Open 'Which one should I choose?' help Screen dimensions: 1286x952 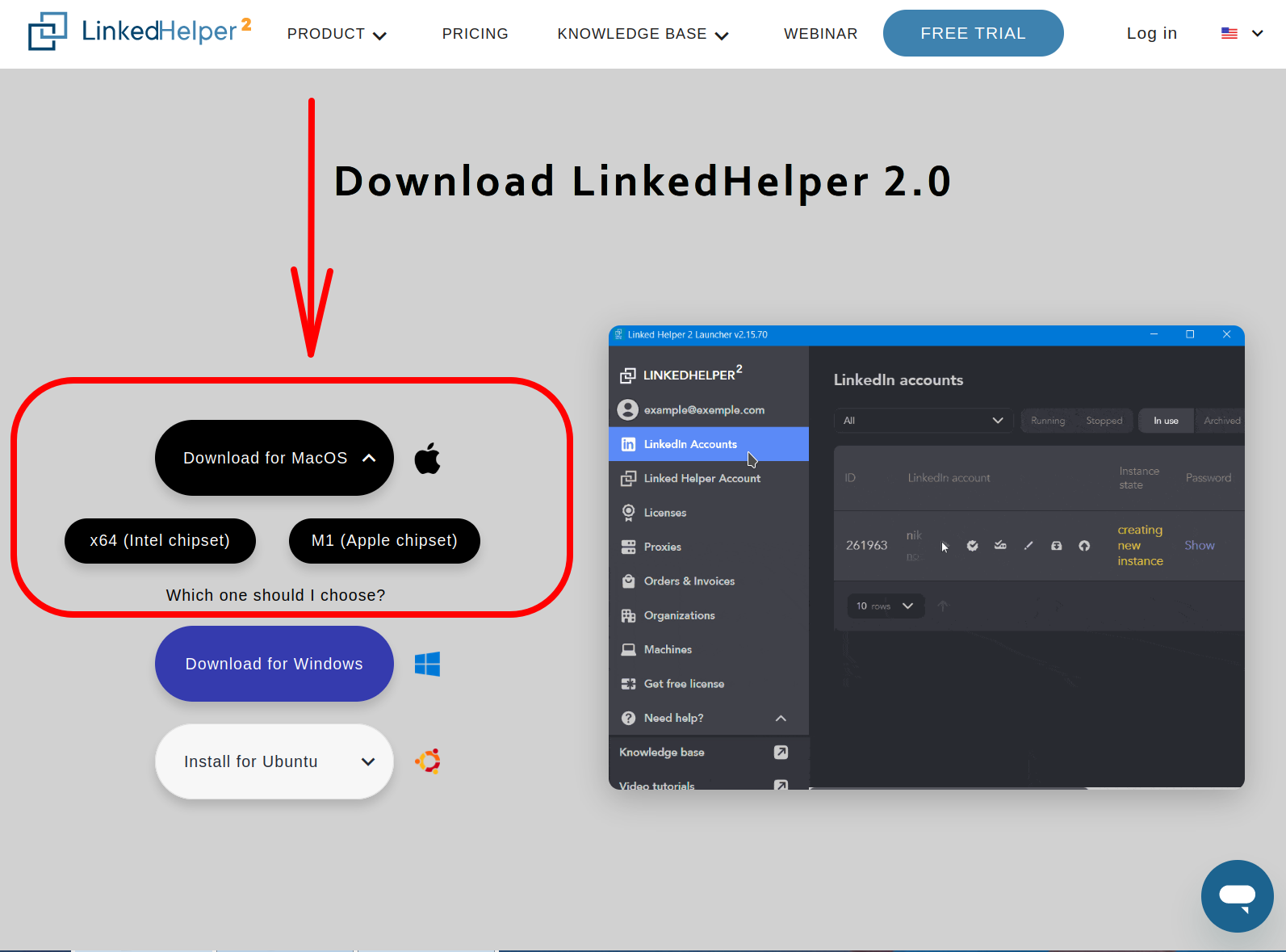[x=275, y=595]
